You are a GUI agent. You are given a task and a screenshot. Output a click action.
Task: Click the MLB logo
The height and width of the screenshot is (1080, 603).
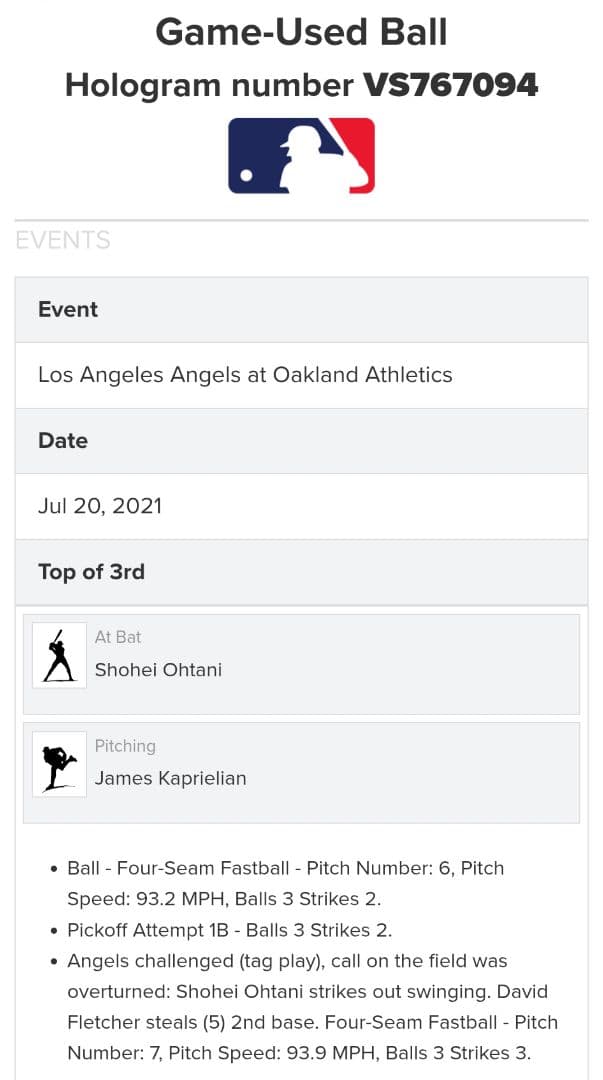301,155
